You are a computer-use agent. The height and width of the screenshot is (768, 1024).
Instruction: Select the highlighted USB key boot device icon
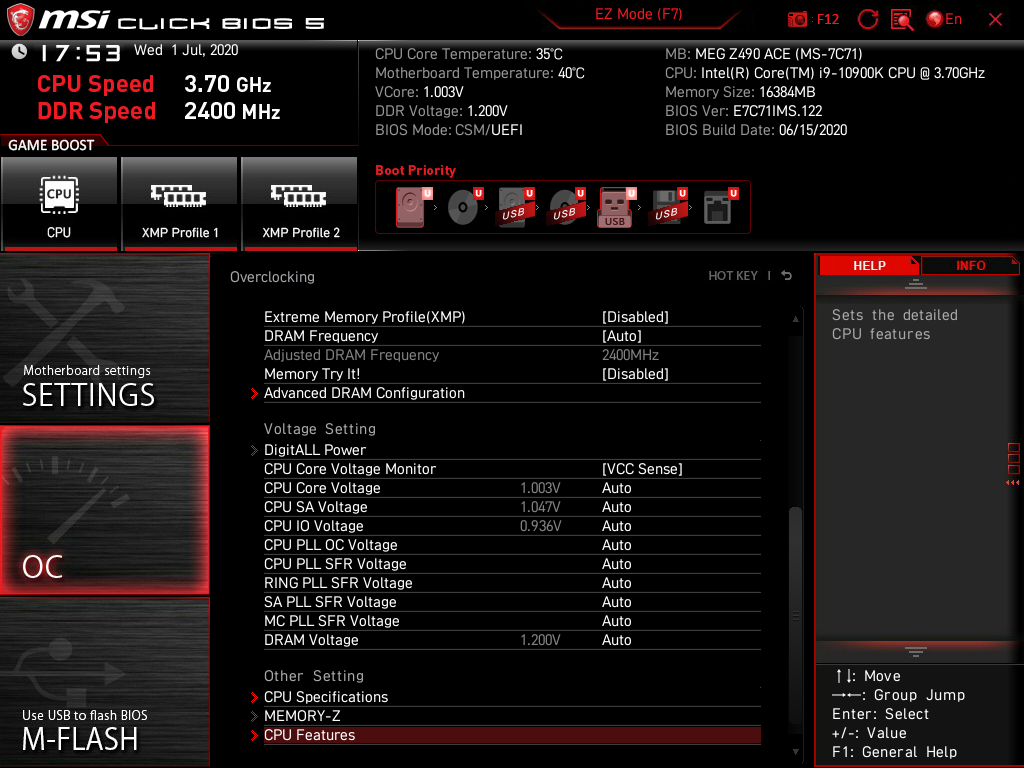click(616, 207)
